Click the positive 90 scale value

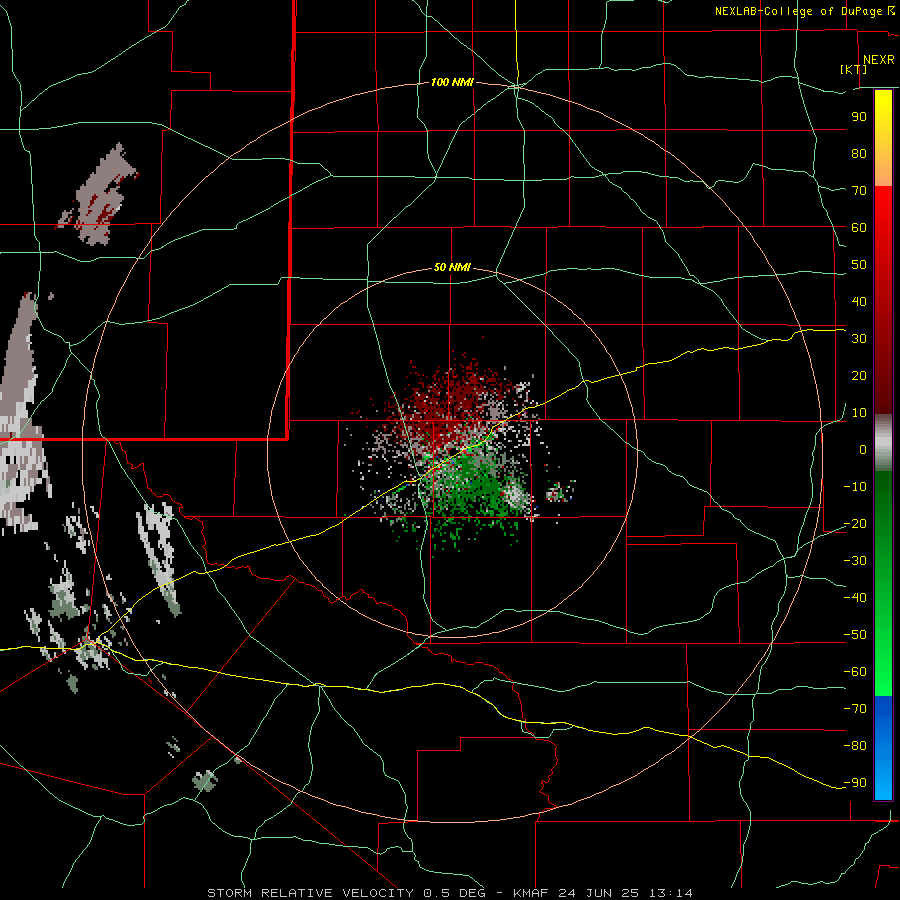click(x=859, y=117)
